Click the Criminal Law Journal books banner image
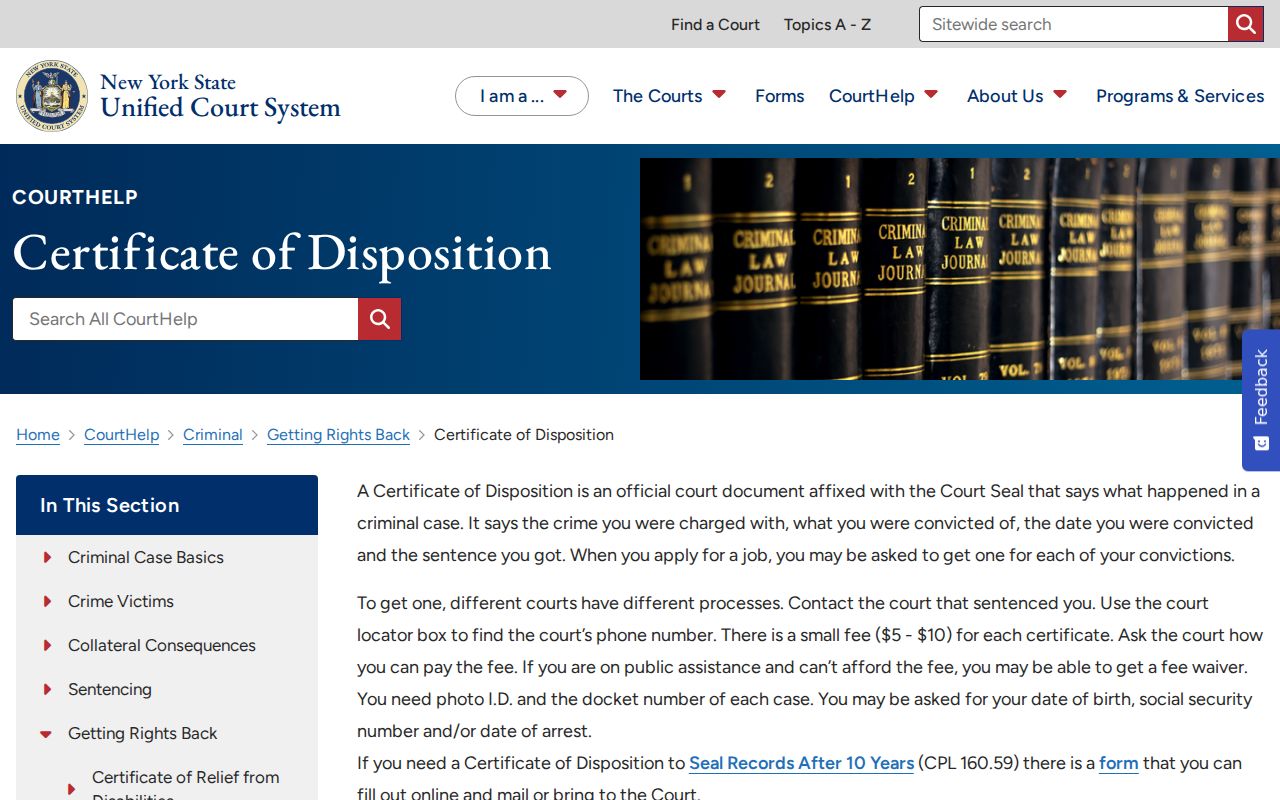This screenshot has height=800, width=1280. [960, 269]
